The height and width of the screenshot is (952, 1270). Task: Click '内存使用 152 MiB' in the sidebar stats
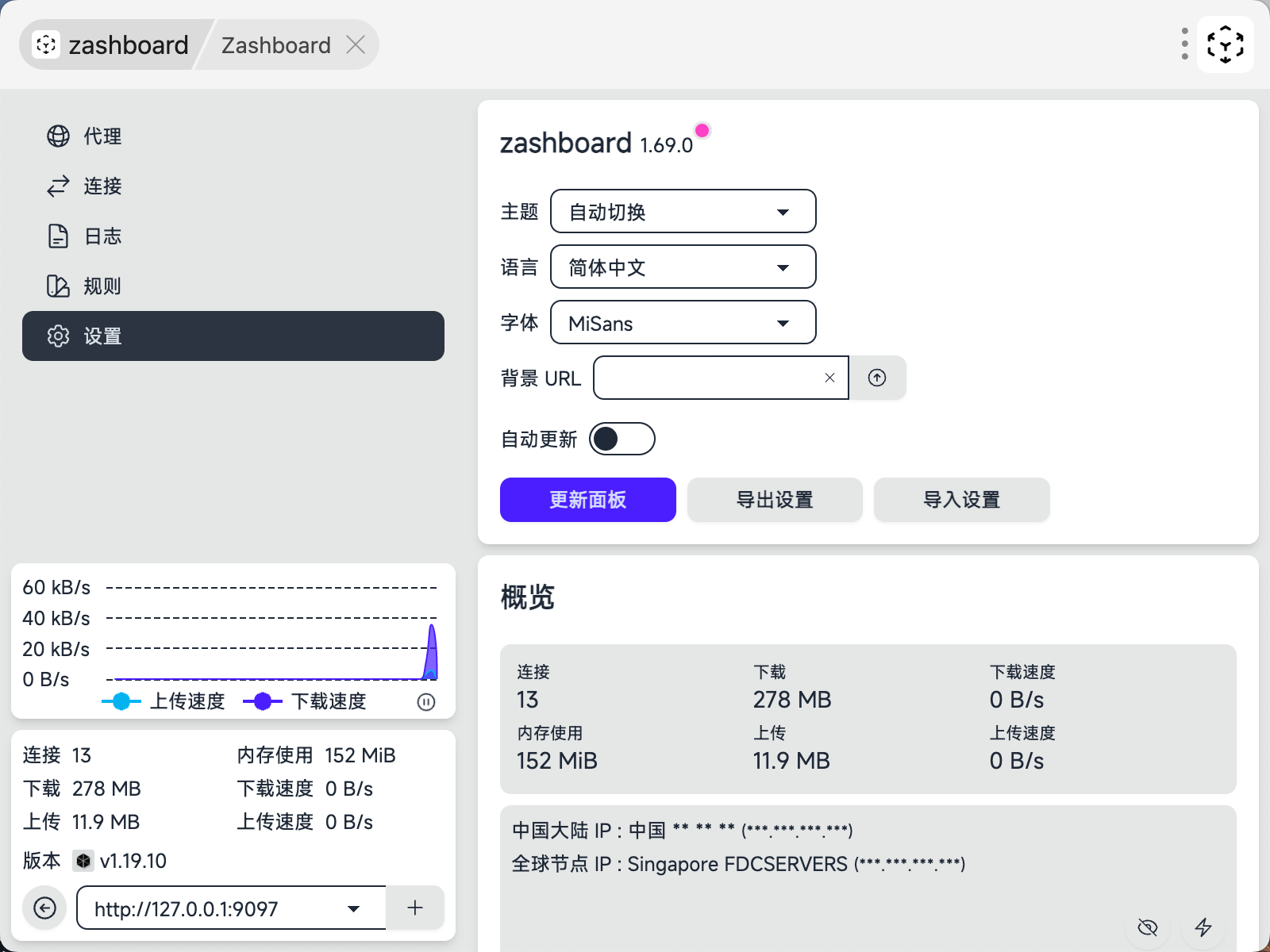(317, 755)
